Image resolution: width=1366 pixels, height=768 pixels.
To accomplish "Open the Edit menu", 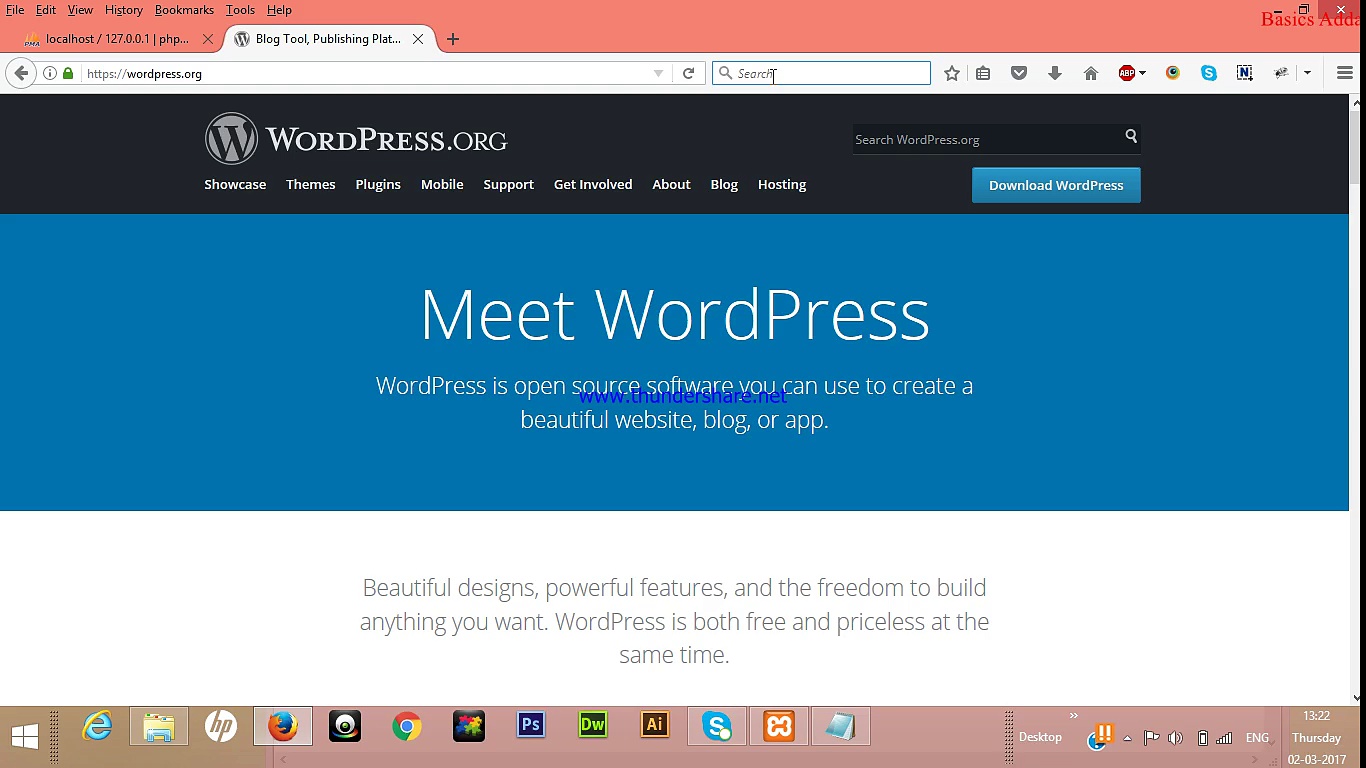I will [x=46, y=10].
